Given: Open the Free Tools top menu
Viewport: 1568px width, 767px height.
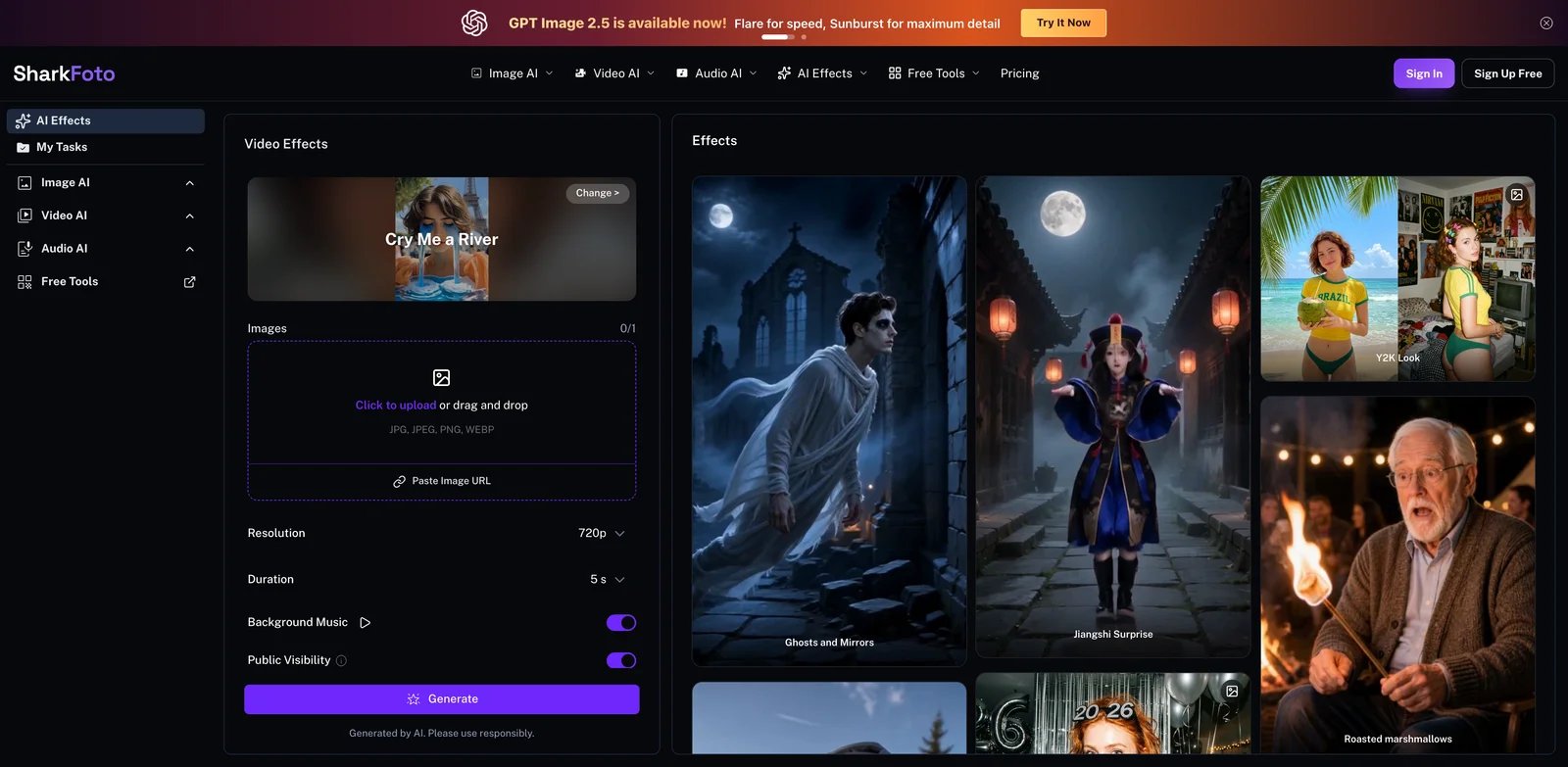Looking at the screenshot, I should pos(934,73).
